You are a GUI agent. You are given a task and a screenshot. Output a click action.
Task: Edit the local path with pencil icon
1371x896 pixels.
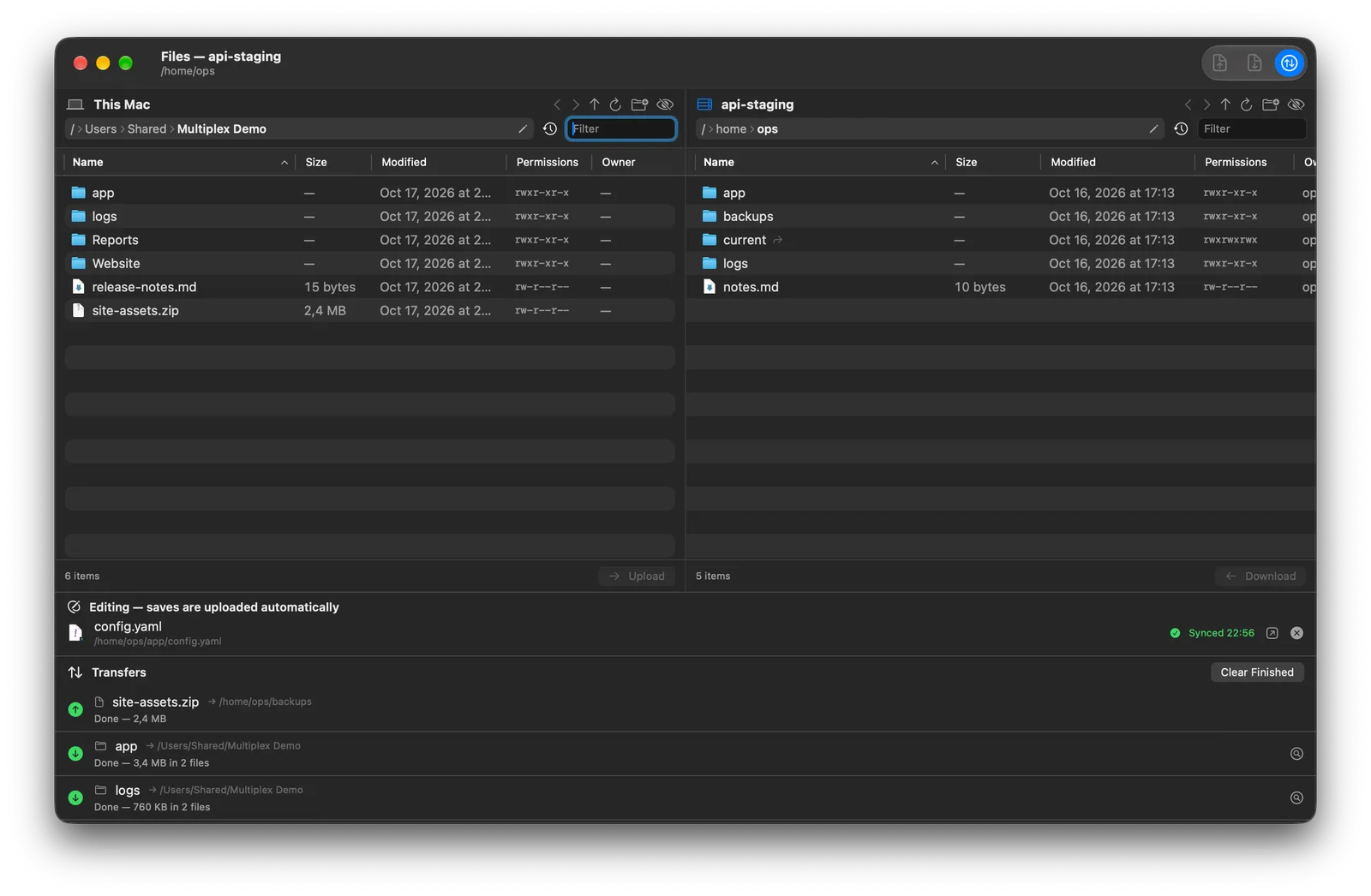pos(523,129)
